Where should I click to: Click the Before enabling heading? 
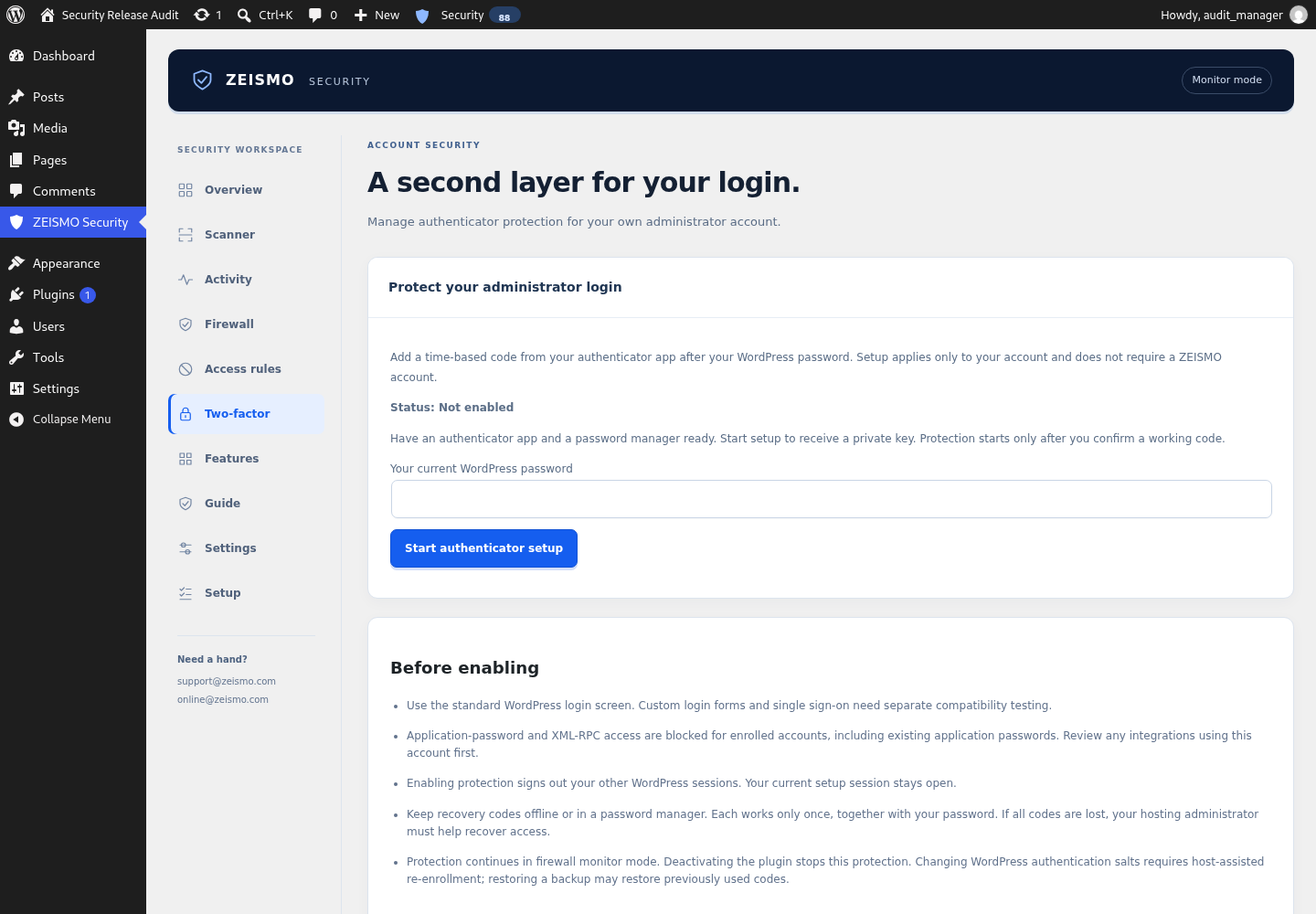[464, 668]
